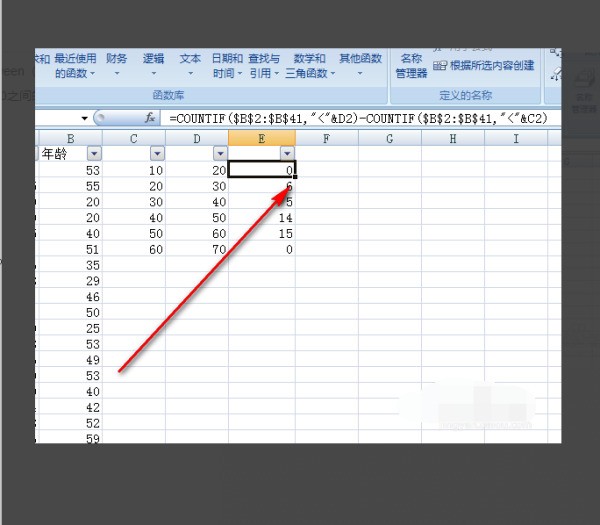Open column E filter dropdown
The height and width of the screenshot is (525, 600).
(x=287, y=153)
